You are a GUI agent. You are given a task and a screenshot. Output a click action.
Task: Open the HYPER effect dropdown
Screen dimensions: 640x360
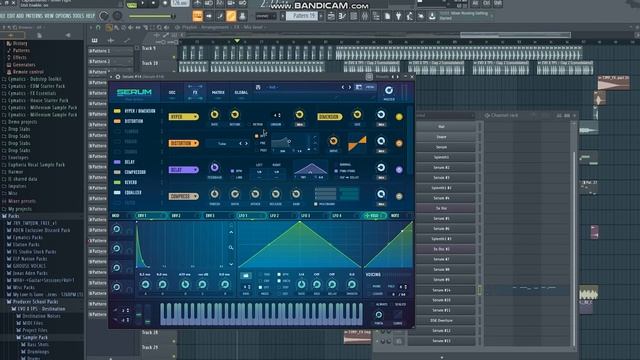tap(184, 117)
